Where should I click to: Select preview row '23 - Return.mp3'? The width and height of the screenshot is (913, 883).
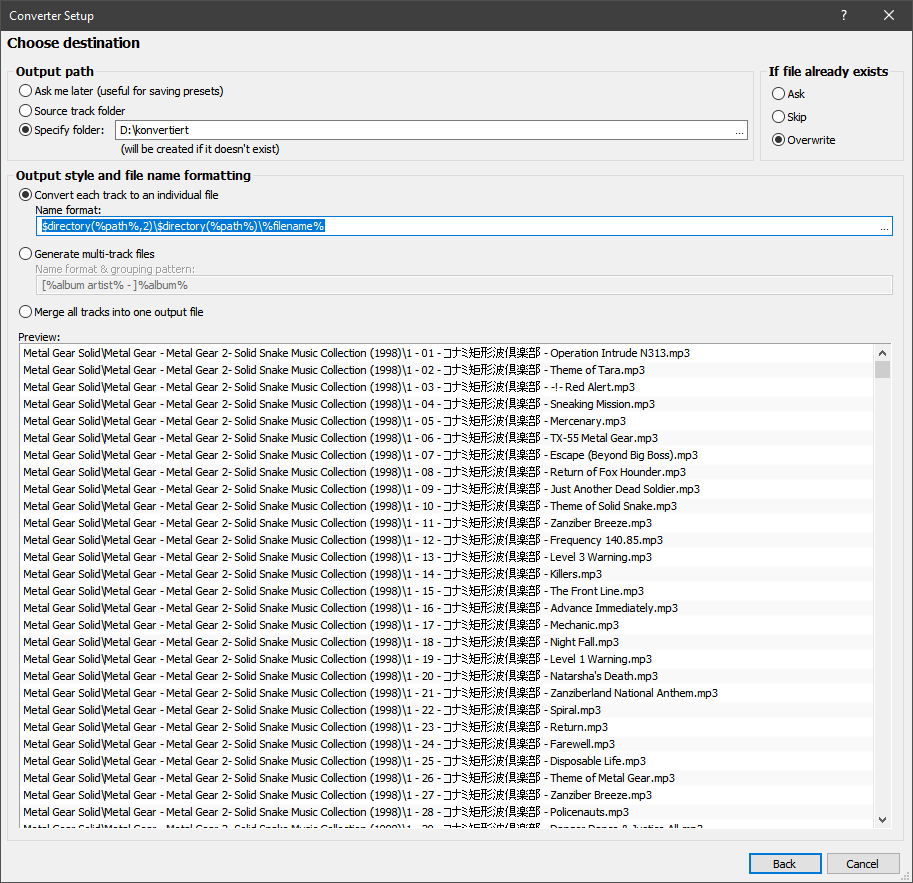[446, 727]
